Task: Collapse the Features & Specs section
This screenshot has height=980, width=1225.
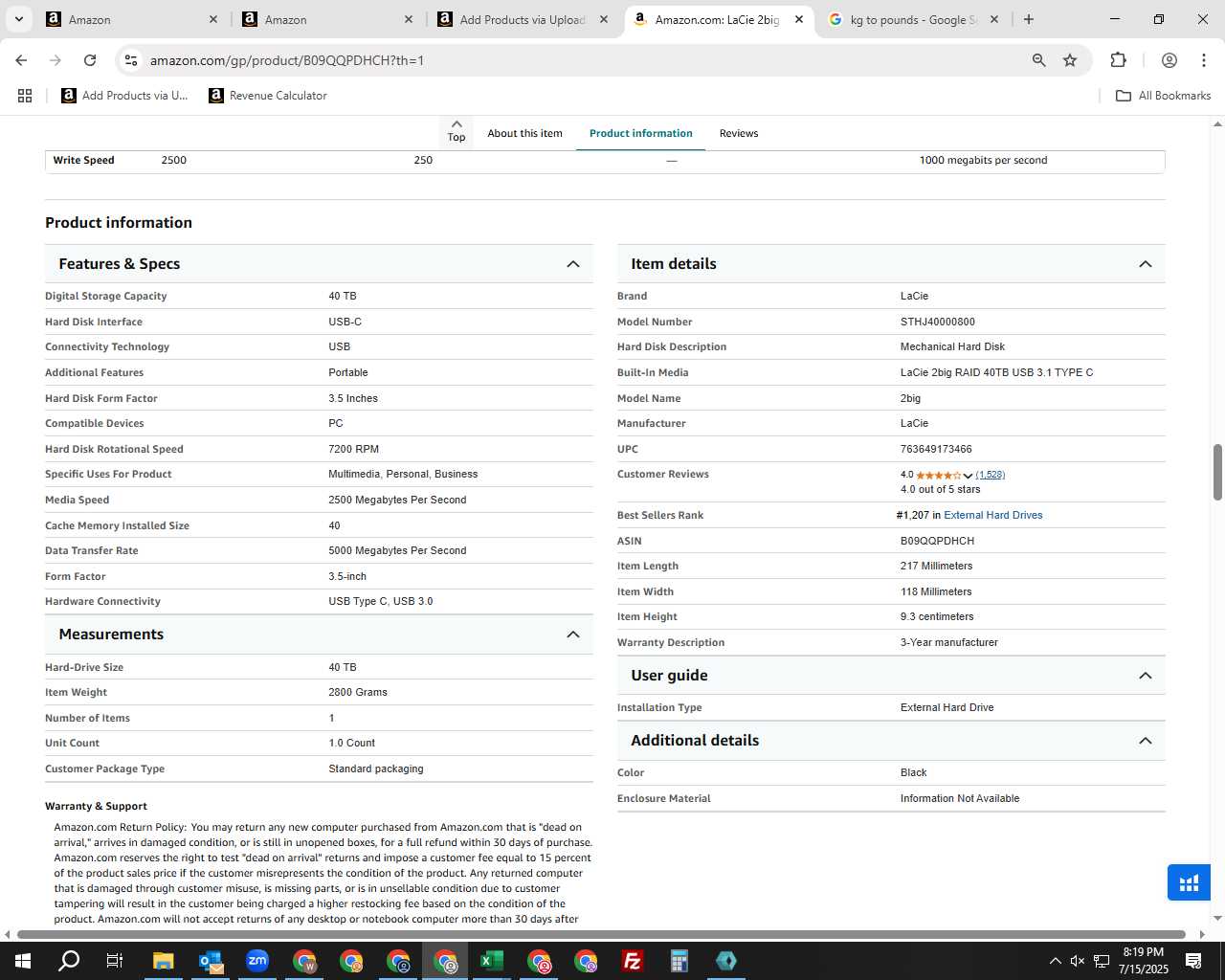Action: 573,264
